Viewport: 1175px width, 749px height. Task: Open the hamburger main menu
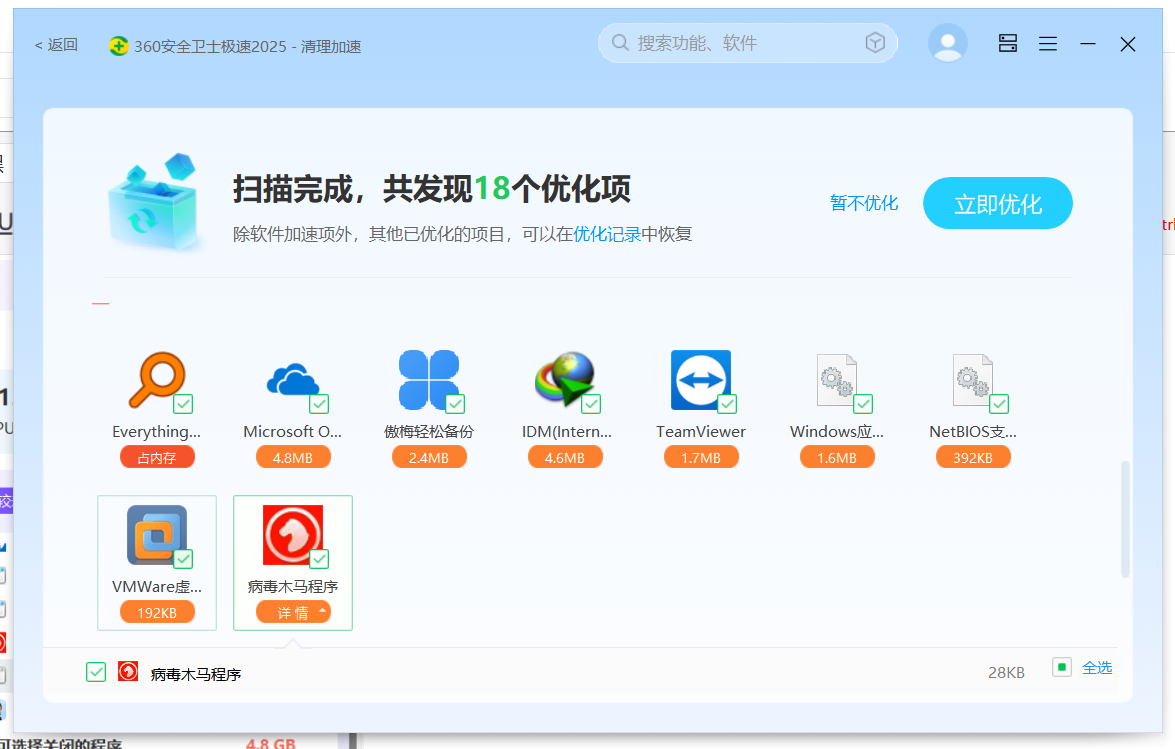click(1048, 44)
